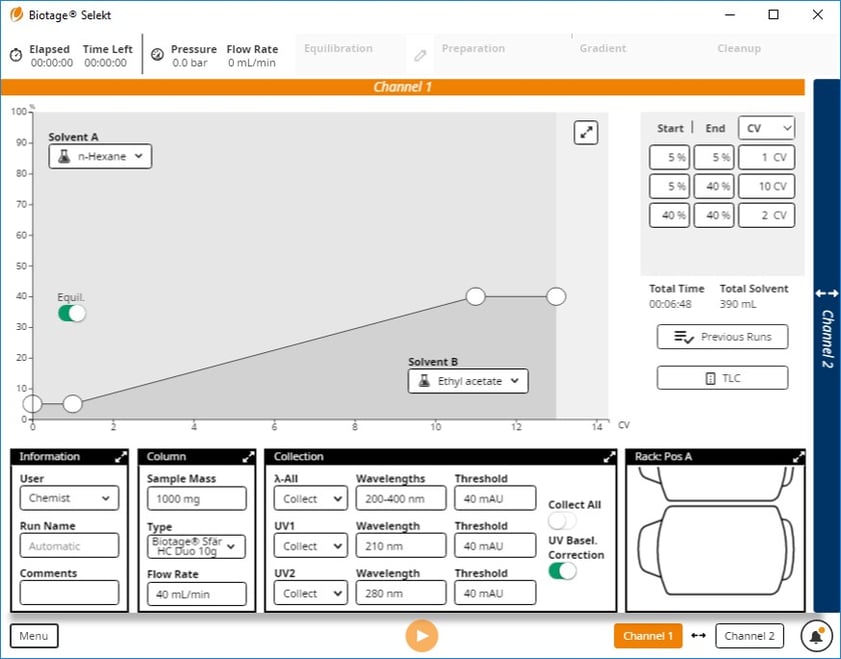Click the UV1 Threshold 40 mAU field
Screen dimensions: 841x659
[495, 546]
